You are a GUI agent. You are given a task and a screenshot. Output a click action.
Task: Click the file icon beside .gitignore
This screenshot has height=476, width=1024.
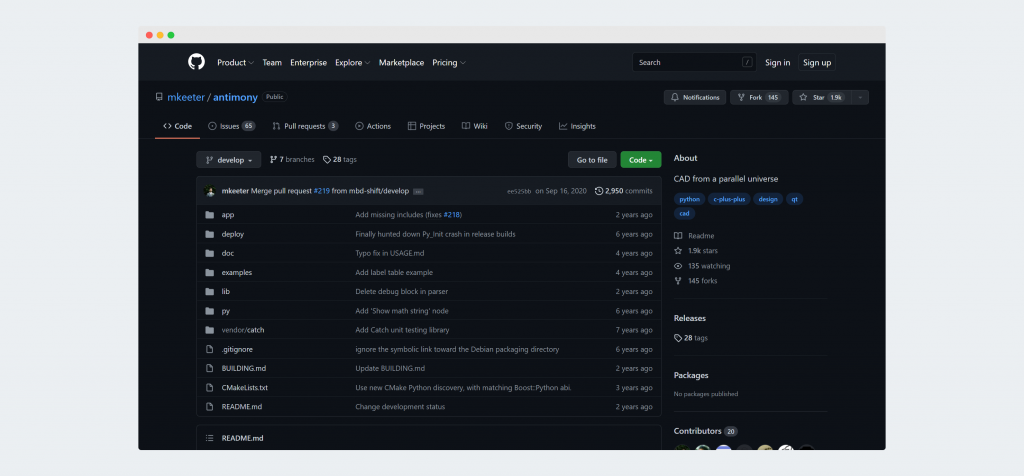[x=210, y=349]
